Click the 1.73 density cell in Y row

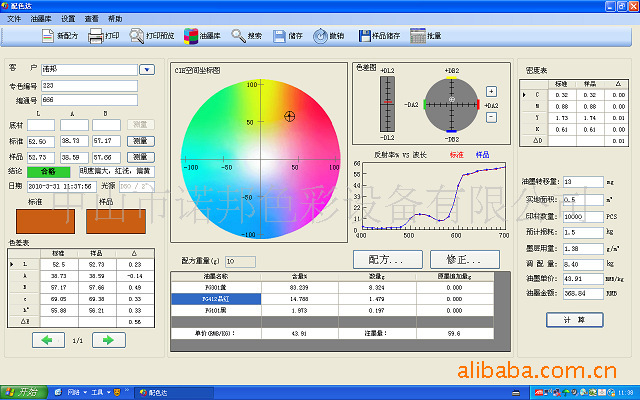coord(561,118)
